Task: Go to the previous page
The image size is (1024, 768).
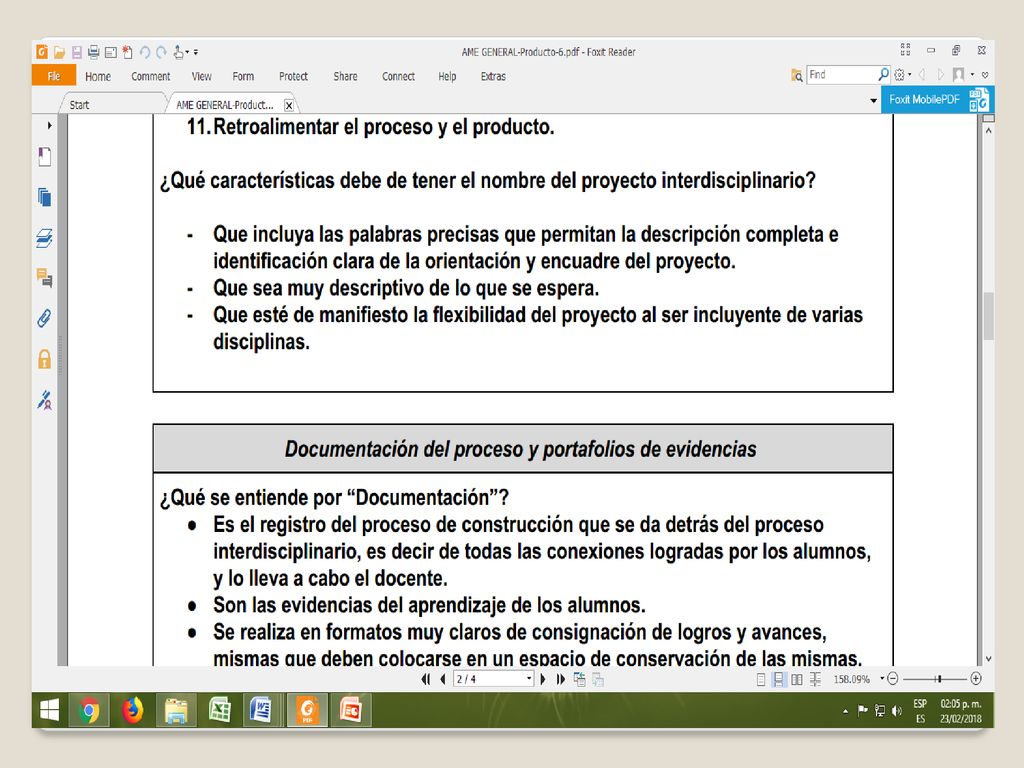Action: click(x=443, y=679)
